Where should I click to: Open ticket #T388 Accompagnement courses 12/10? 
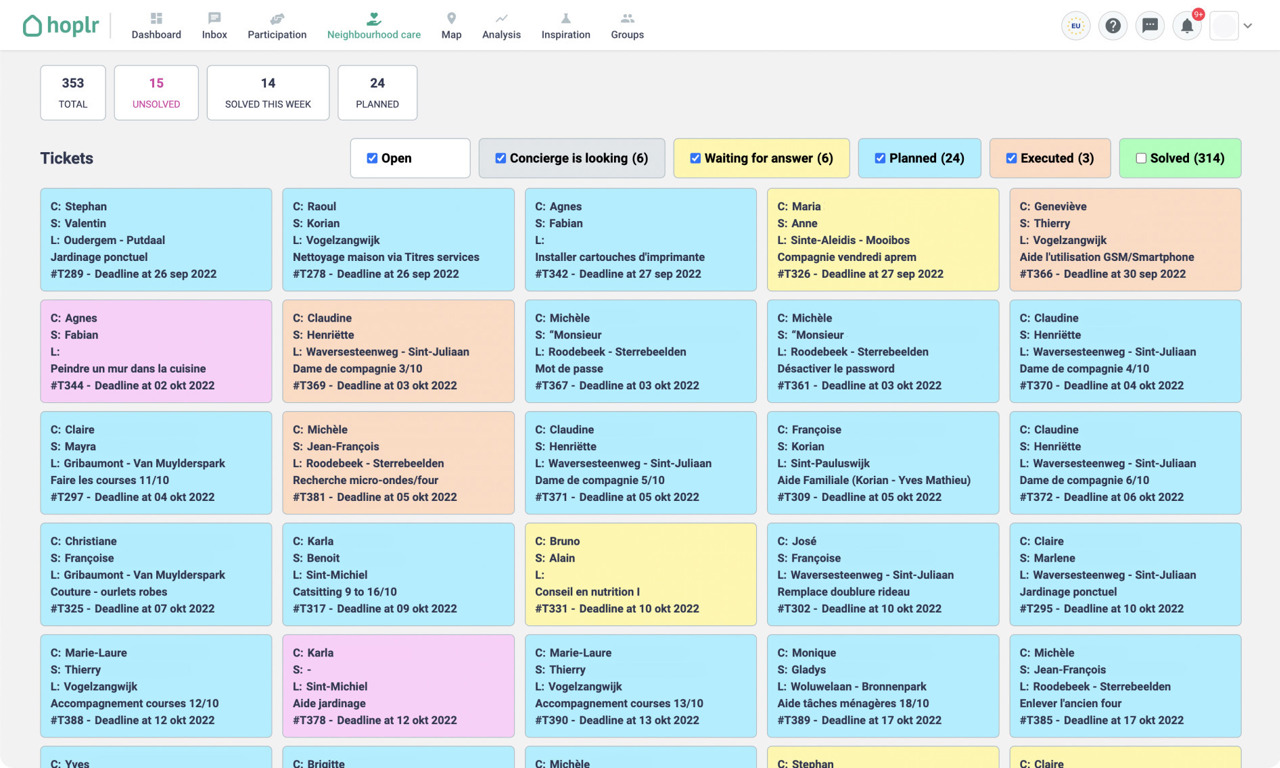(x=156, y=686)
